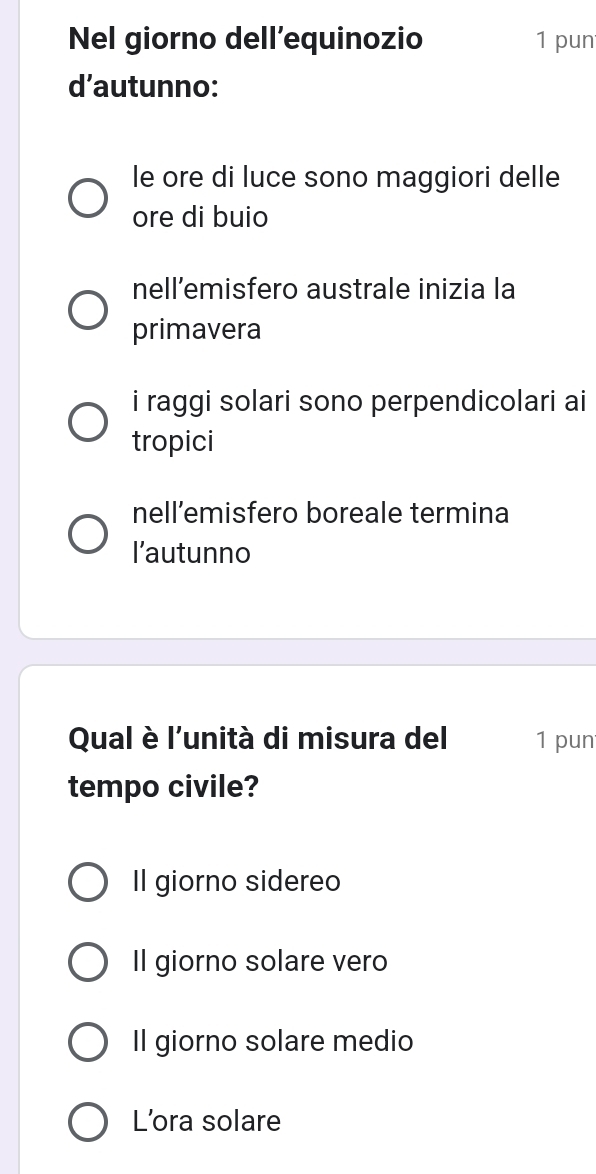The height and width of the screenshot is (1174, 596).
Task: Click the 'Il giorno solare medio' option text
Action: click(273, 1042)
